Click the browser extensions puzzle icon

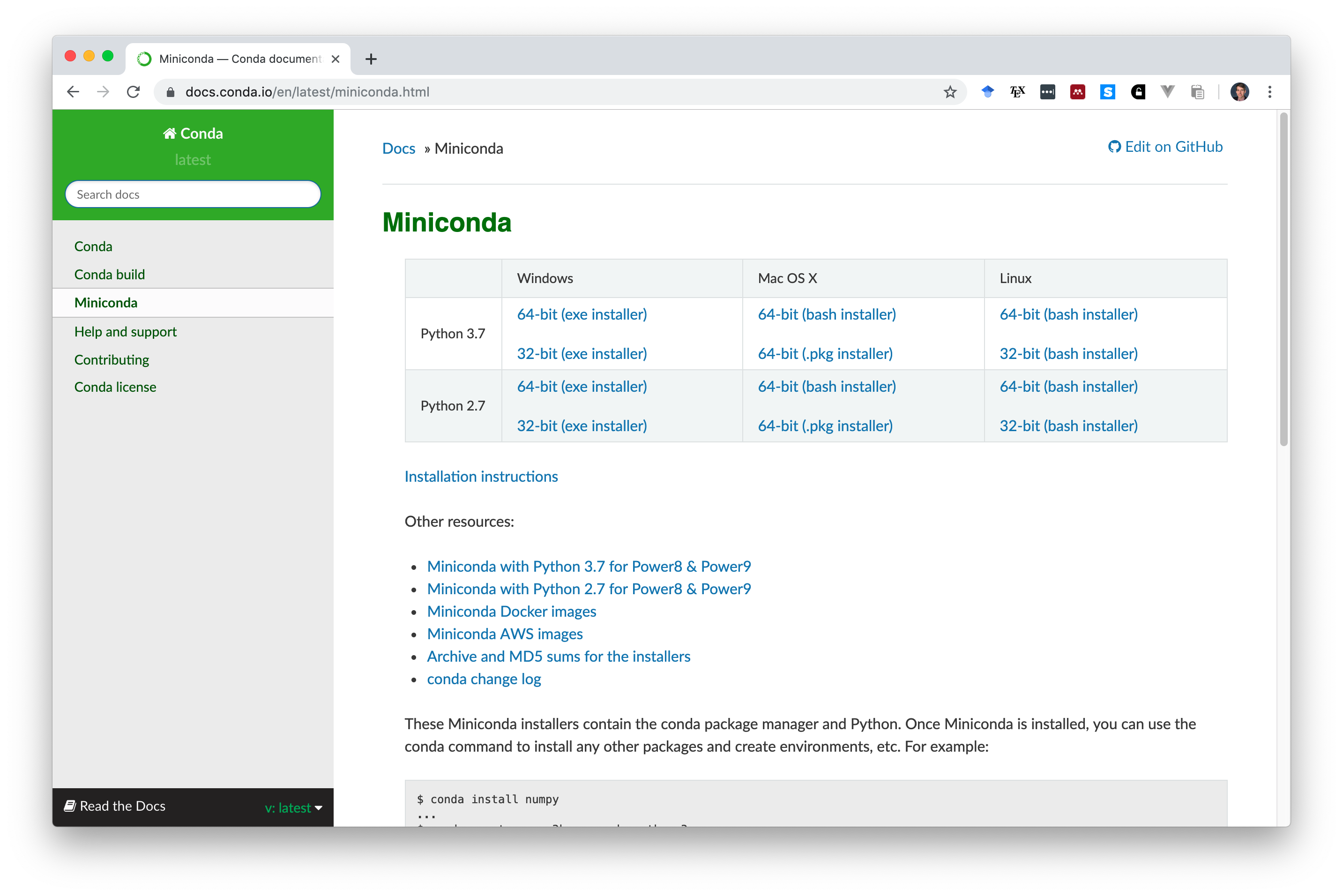coord(1197,92)
